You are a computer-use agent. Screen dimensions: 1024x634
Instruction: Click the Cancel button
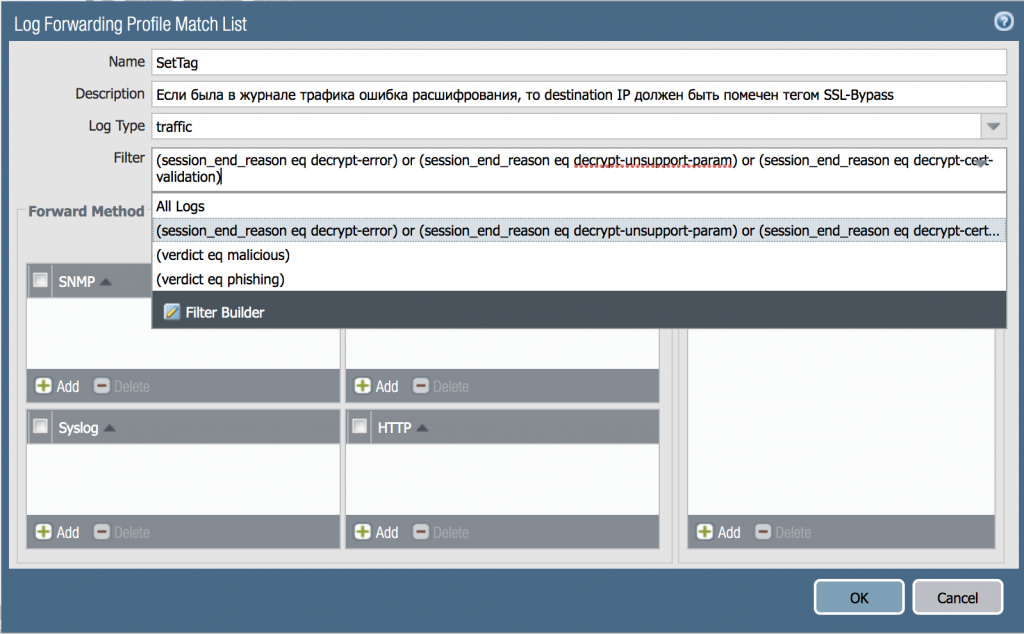(x=957, y=597)
